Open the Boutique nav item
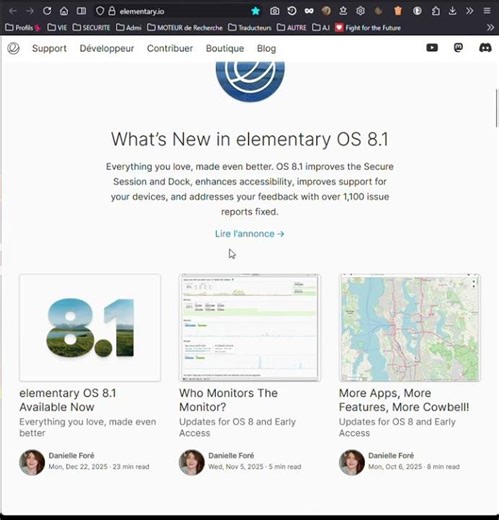 pos(225,48)
